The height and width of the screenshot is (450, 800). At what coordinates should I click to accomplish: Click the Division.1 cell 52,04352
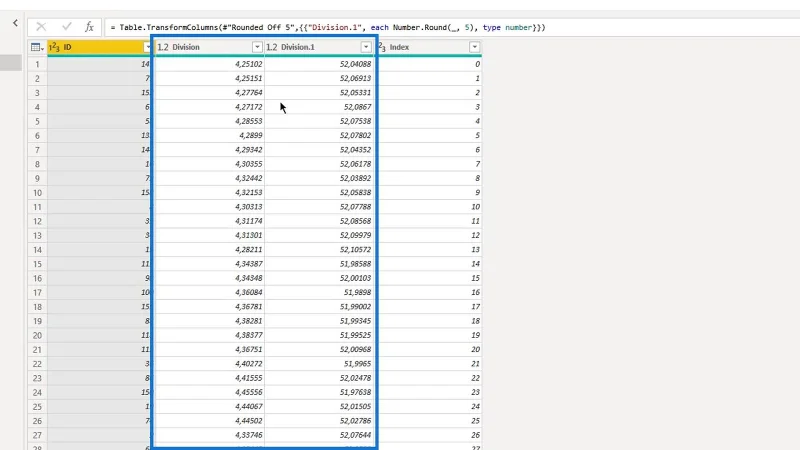coord(319,149)
